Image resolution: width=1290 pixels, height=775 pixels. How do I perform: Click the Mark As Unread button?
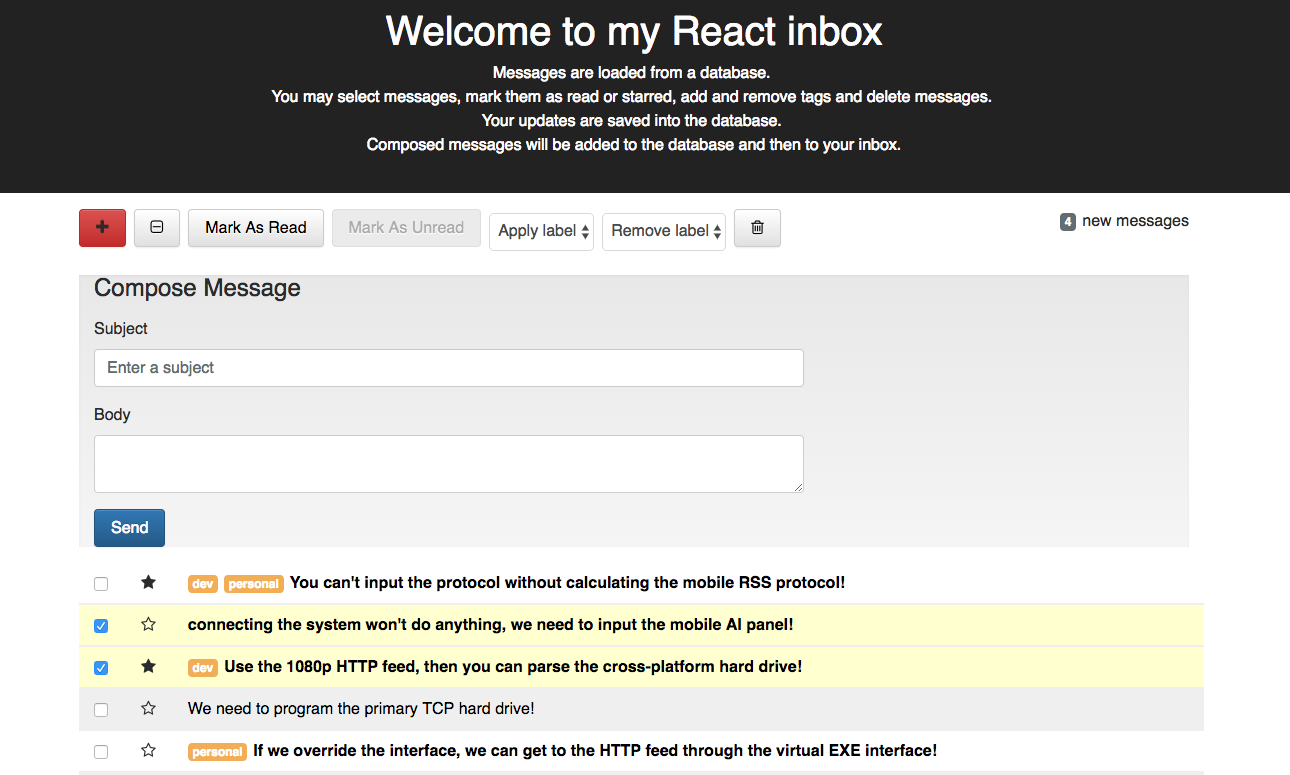406,228
